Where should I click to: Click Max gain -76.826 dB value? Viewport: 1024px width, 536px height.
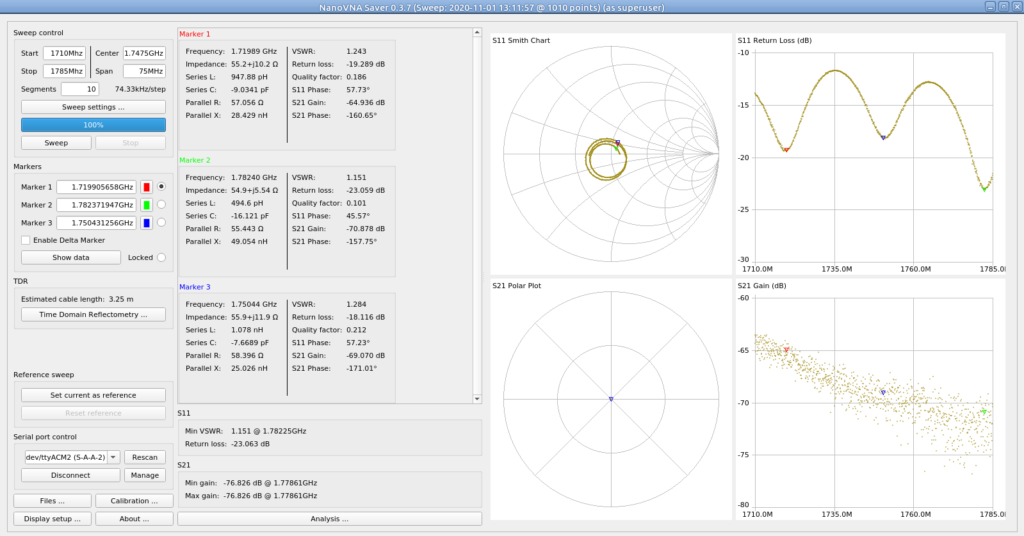tap(270, 496)
